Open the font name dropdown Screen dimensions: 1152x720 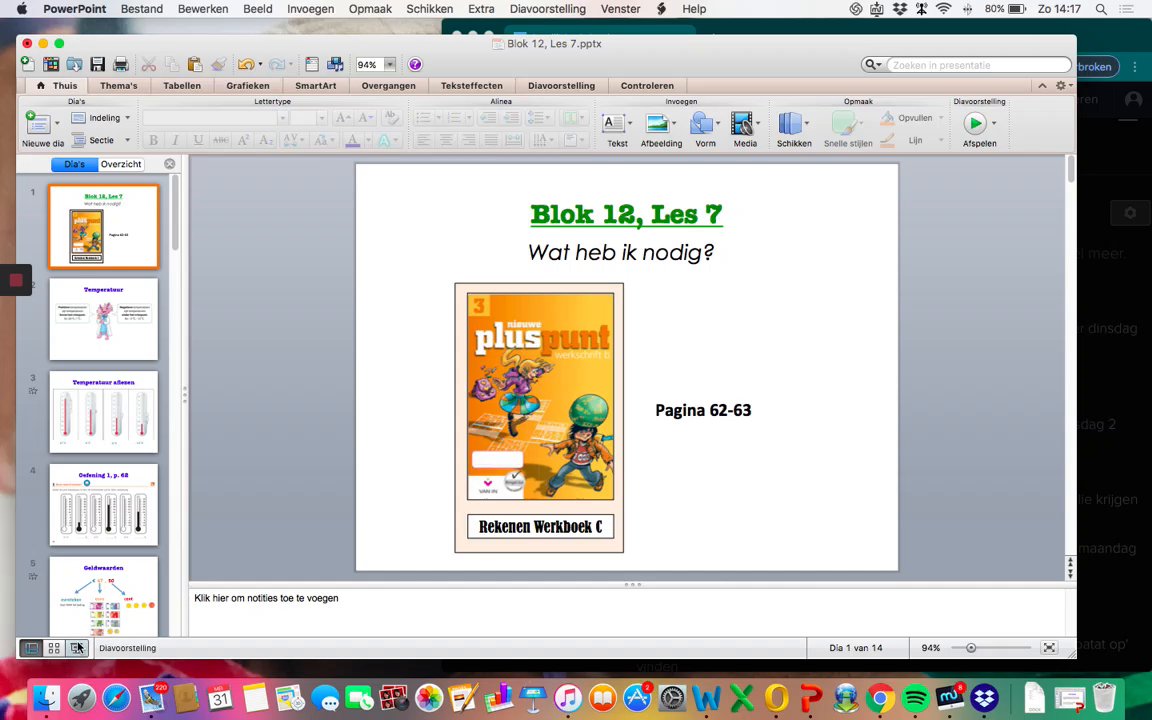coord(282,118)
